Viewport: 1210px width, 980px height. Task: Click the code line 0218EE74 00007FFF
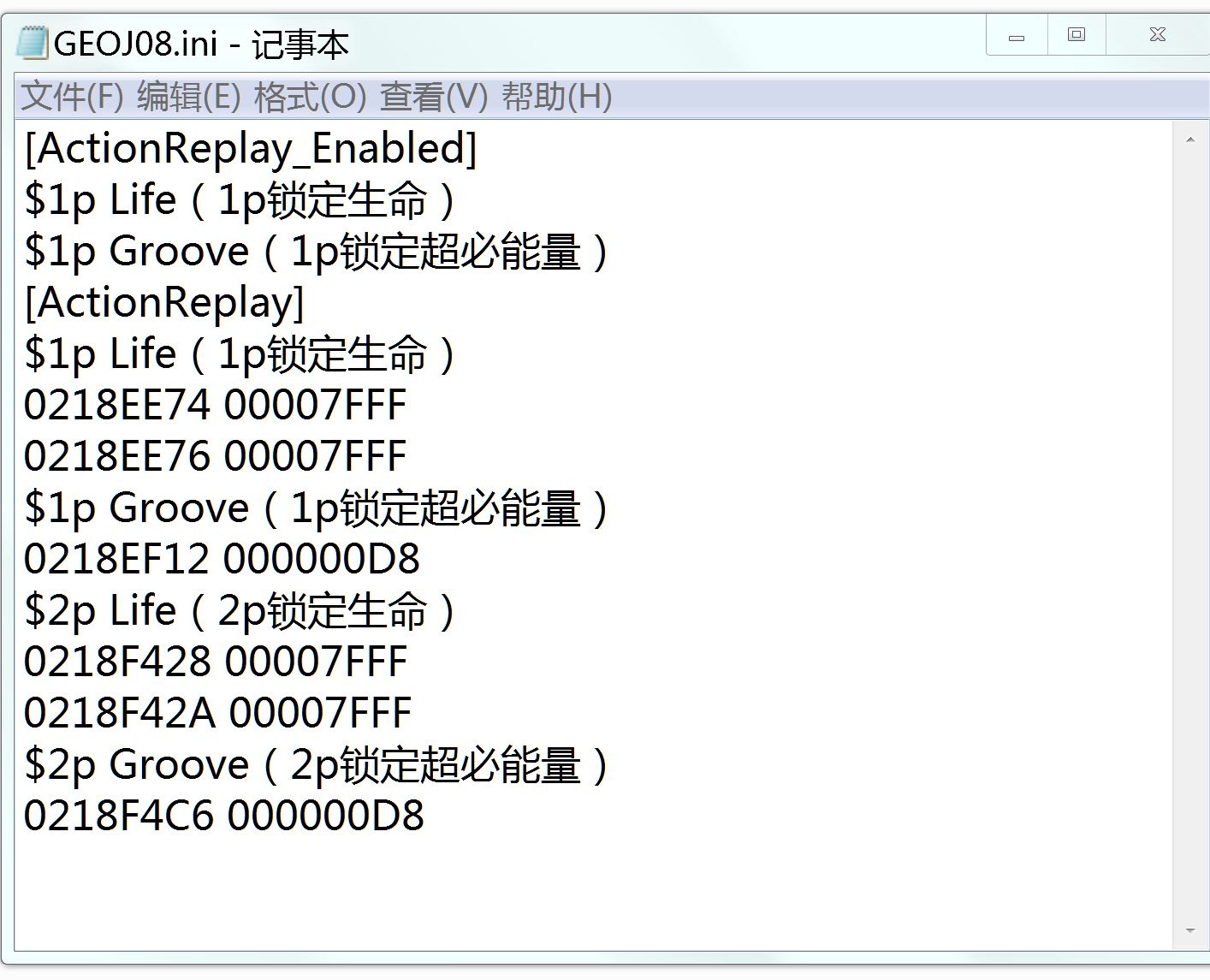coord(215,405)
